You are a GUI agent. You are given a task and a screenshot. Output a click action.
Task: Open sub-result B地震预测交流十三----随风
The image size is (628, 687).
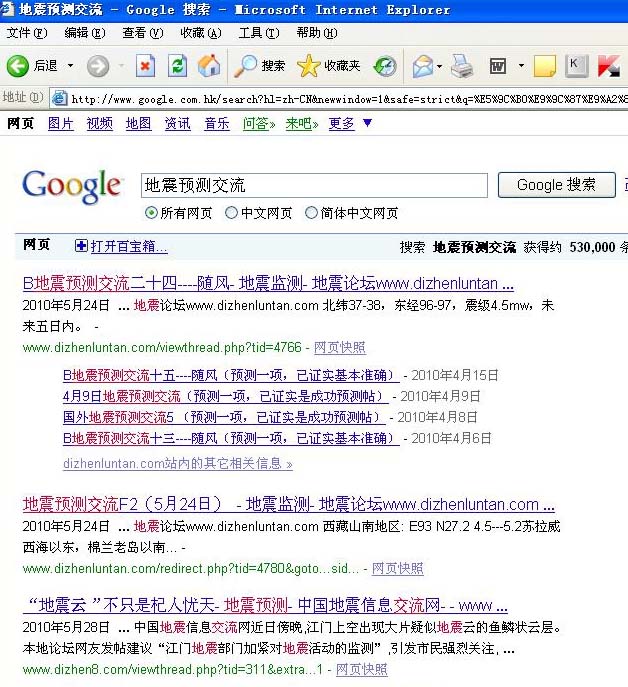click(231, 438)
